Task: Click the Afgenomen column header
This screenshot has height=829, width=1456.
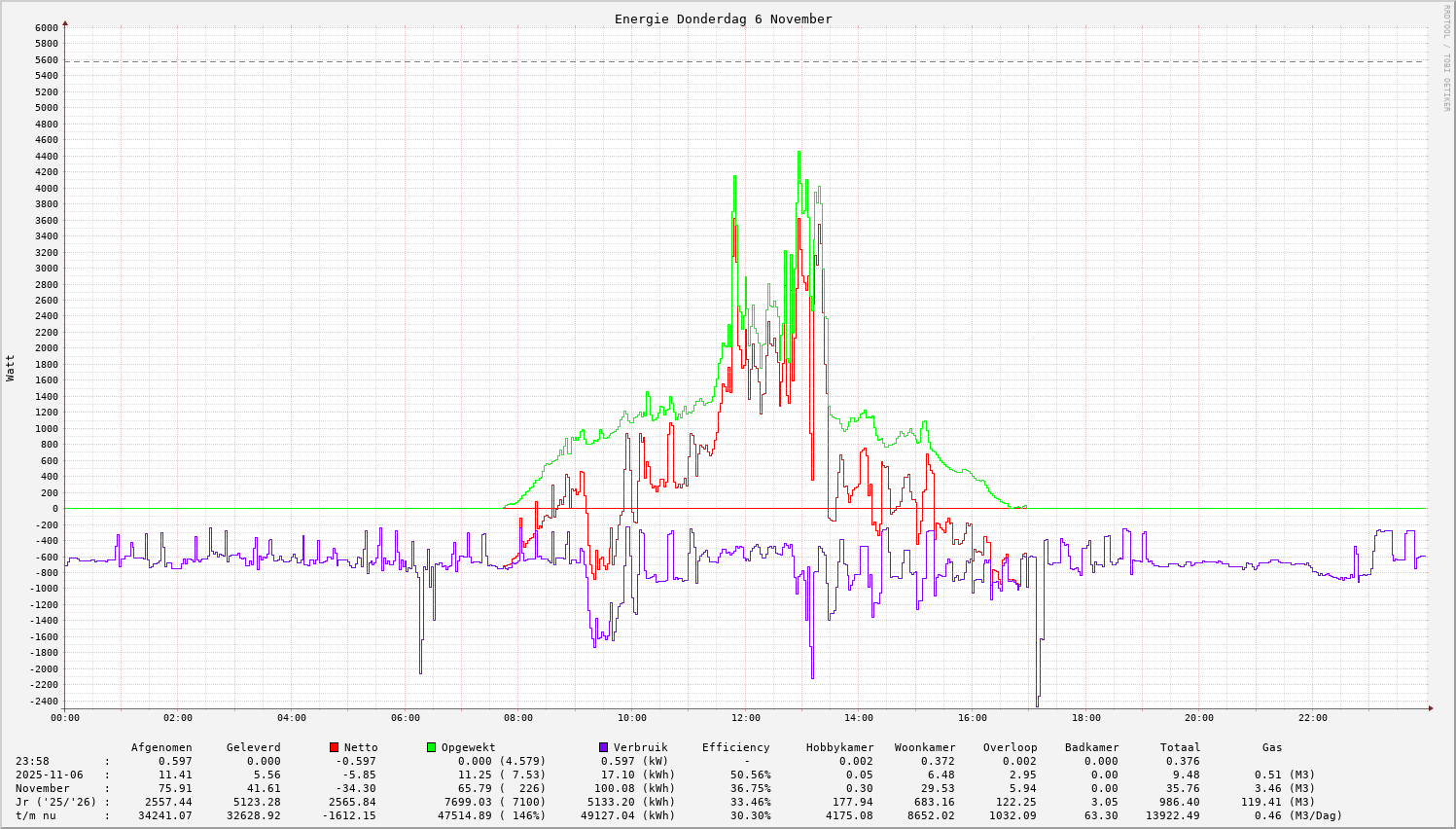Action: pyautogui.click(x=161, y=747)
